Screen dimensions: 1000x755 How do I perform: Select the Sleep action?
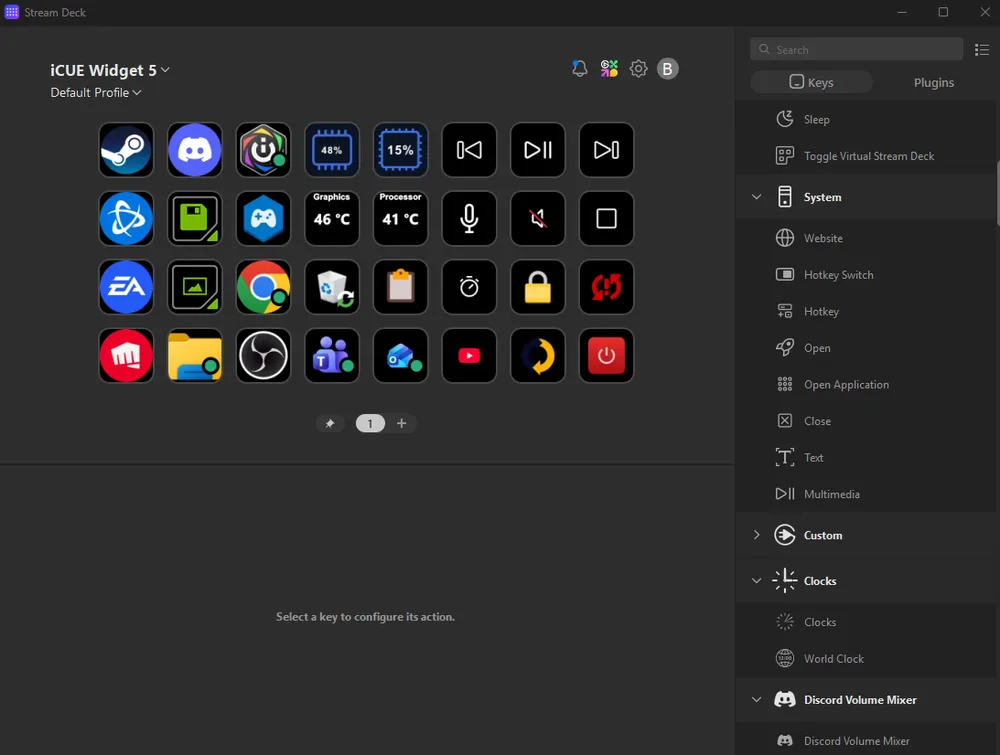[865, 119]
